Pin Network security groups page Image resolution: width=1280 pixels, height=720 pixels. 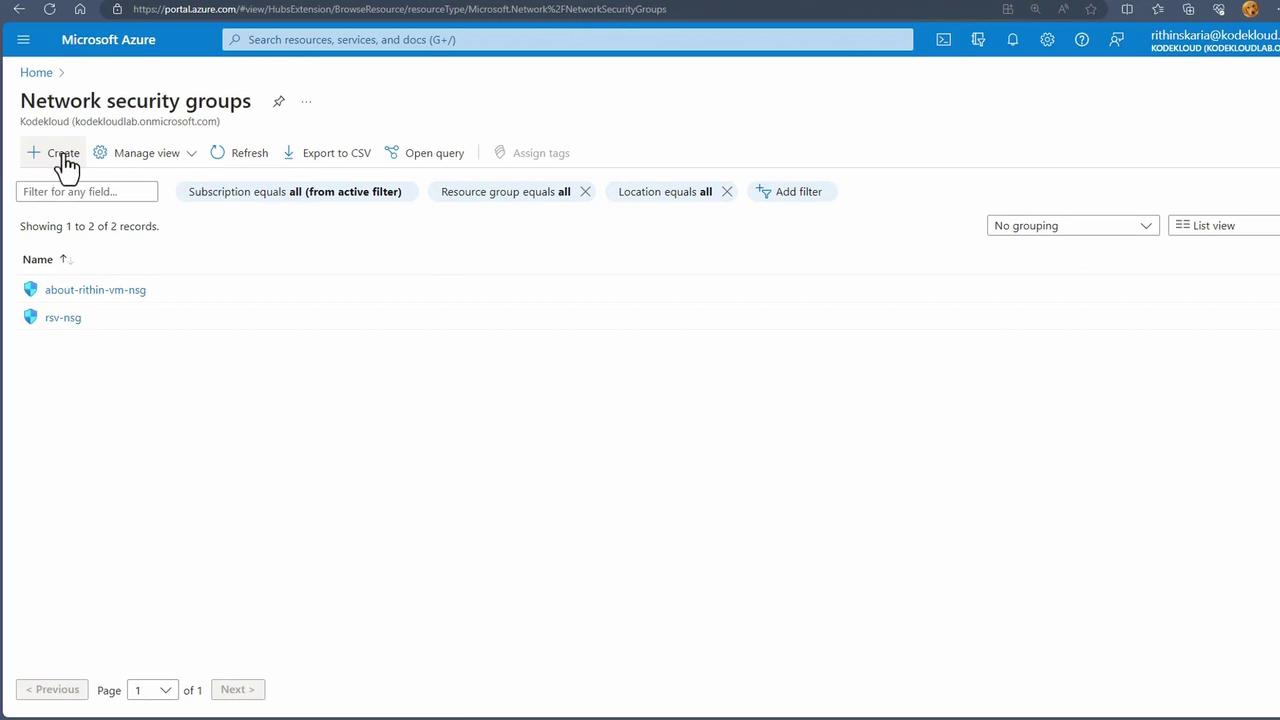(x=279, y=101)
